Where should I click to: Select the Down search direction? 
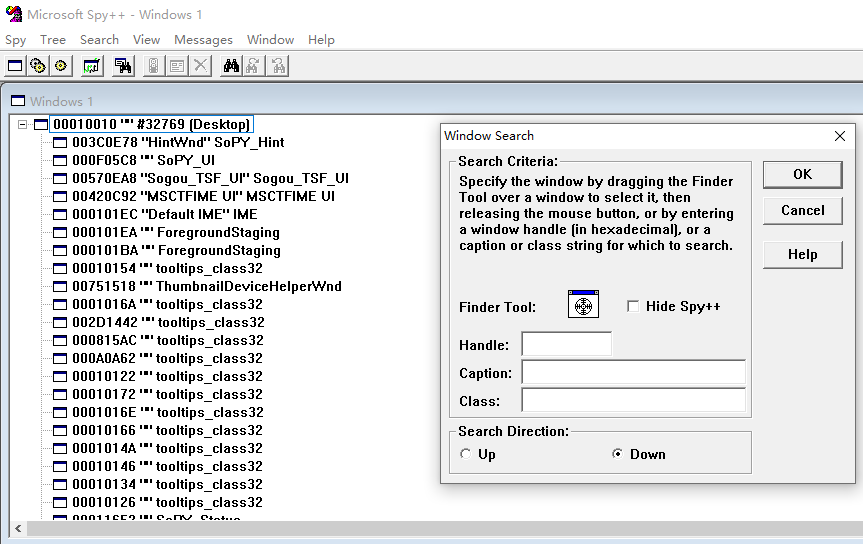[618, 454]
